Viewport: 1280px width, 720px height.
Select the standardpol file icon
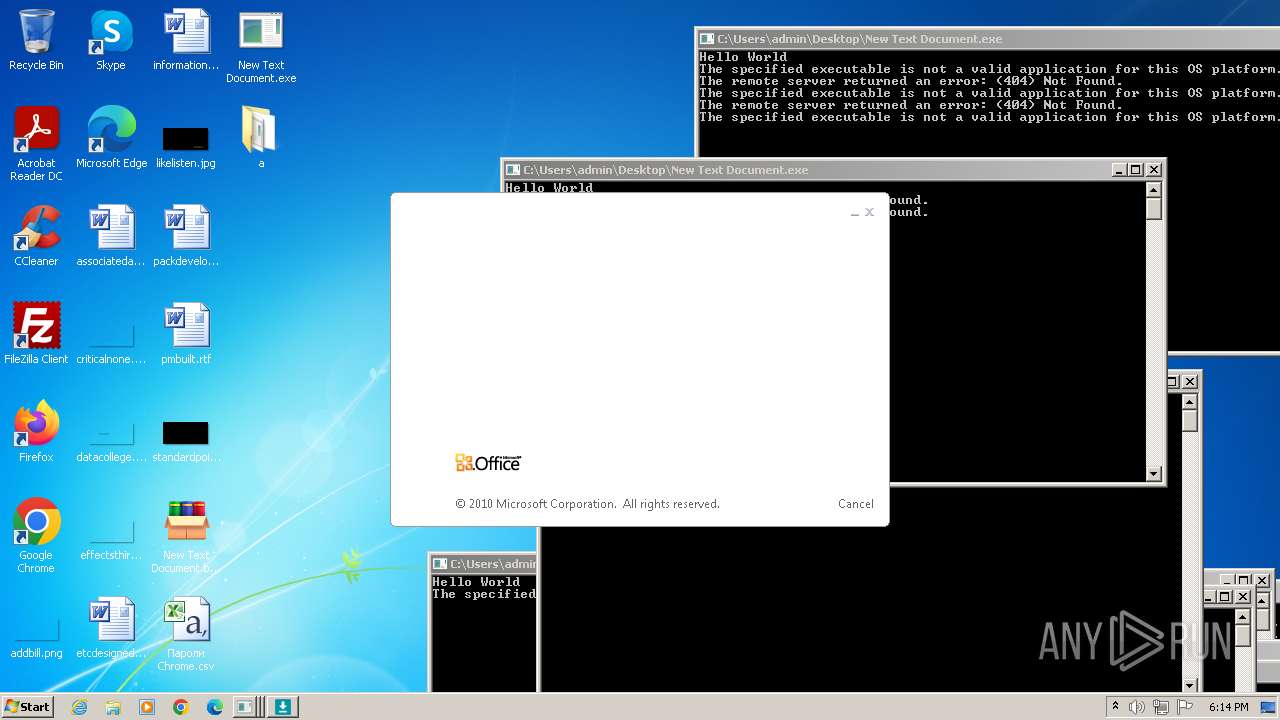186,440
